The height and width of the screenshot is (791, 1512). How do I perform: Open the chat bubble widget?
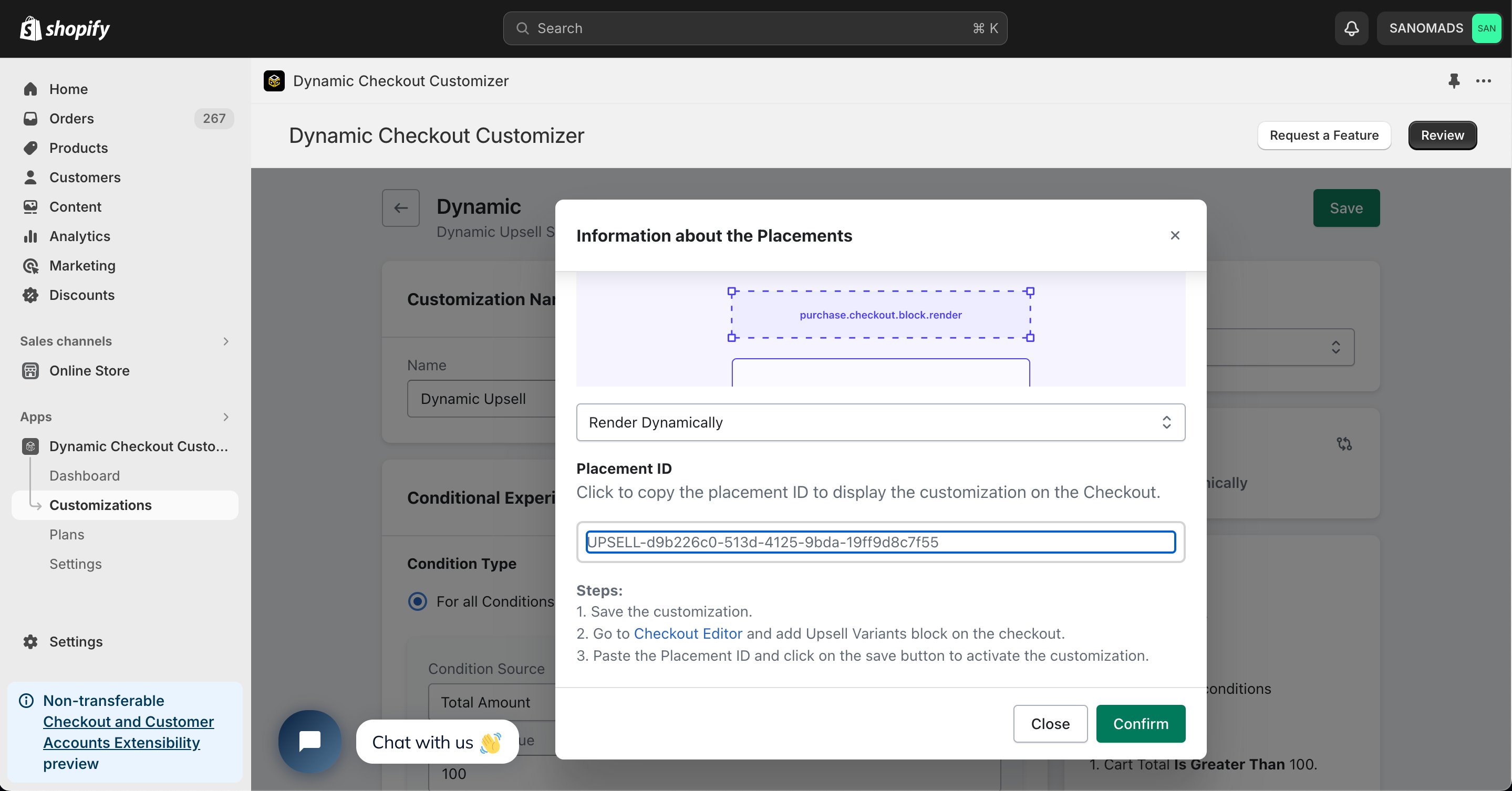(x=310, y=741)
